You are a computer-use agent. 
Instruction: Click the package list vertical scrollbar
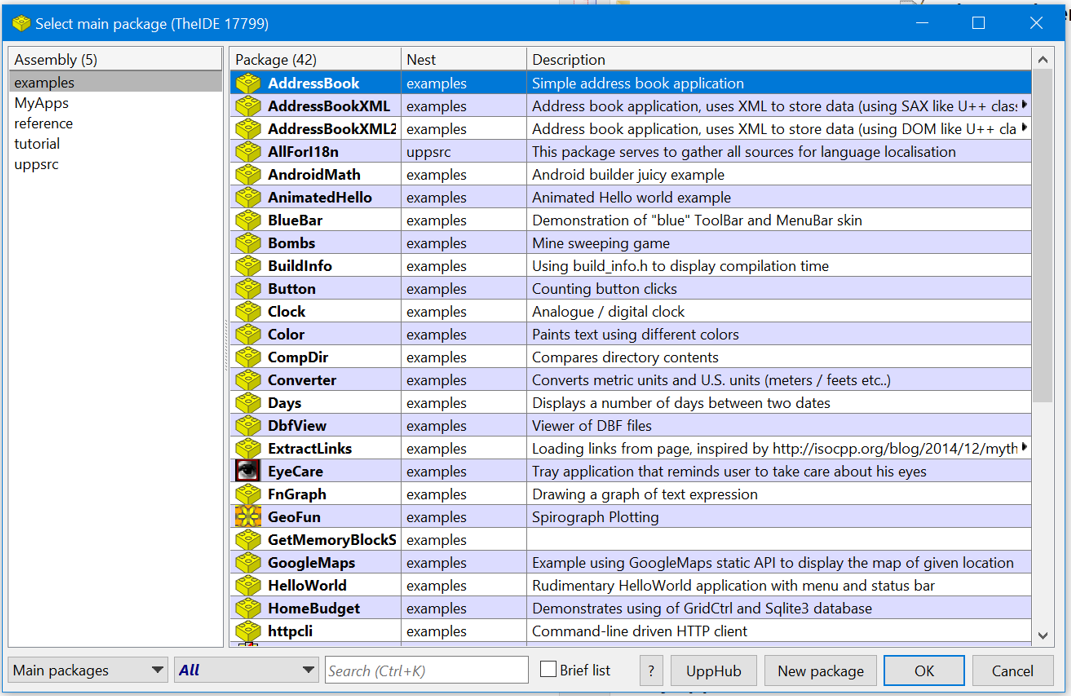(x=1043, y=250)
